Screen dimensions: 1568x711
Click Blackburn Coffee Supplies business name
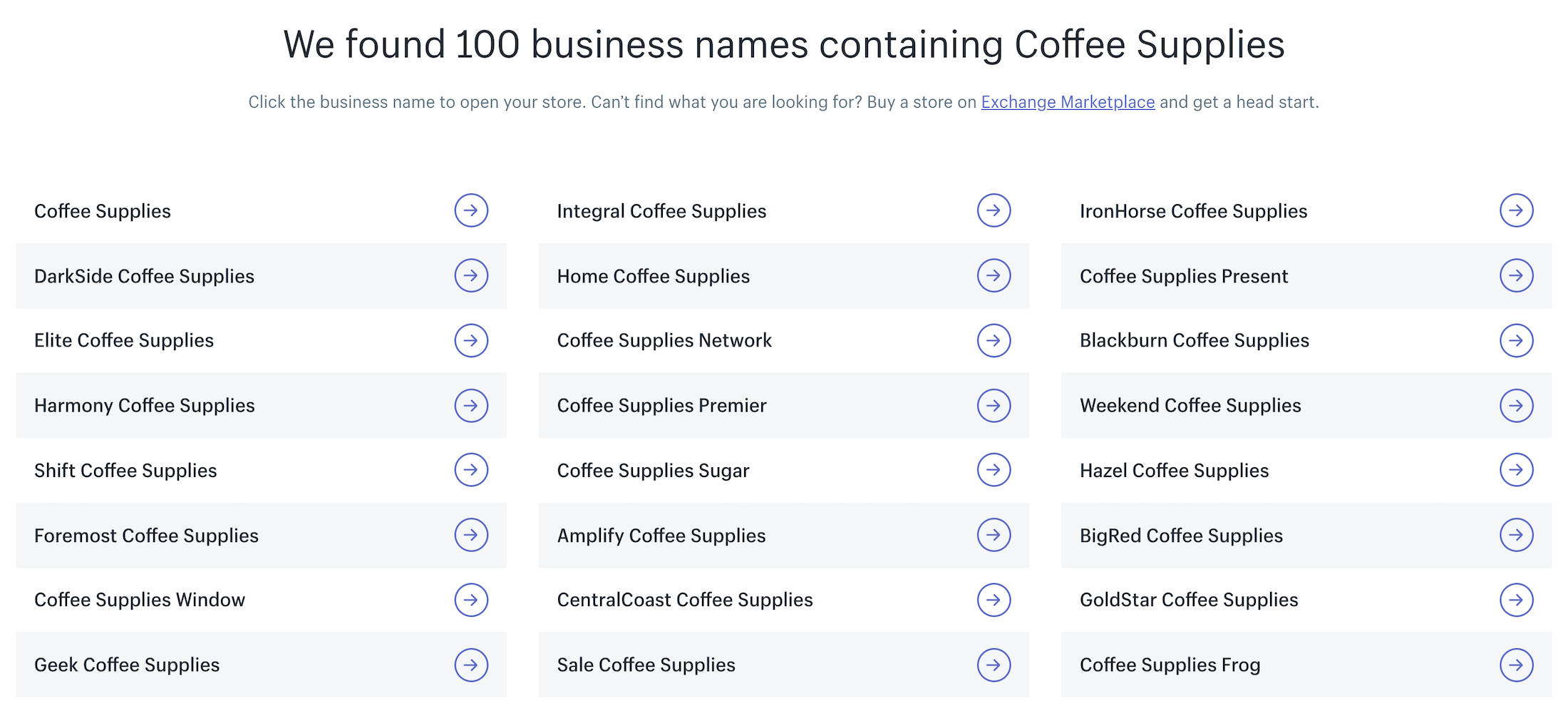[1194, 340]
